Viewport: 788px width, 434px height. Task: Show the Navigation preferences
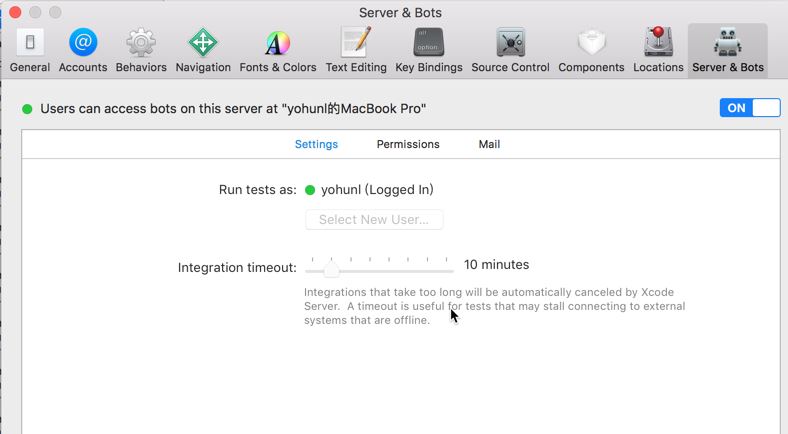203,50
